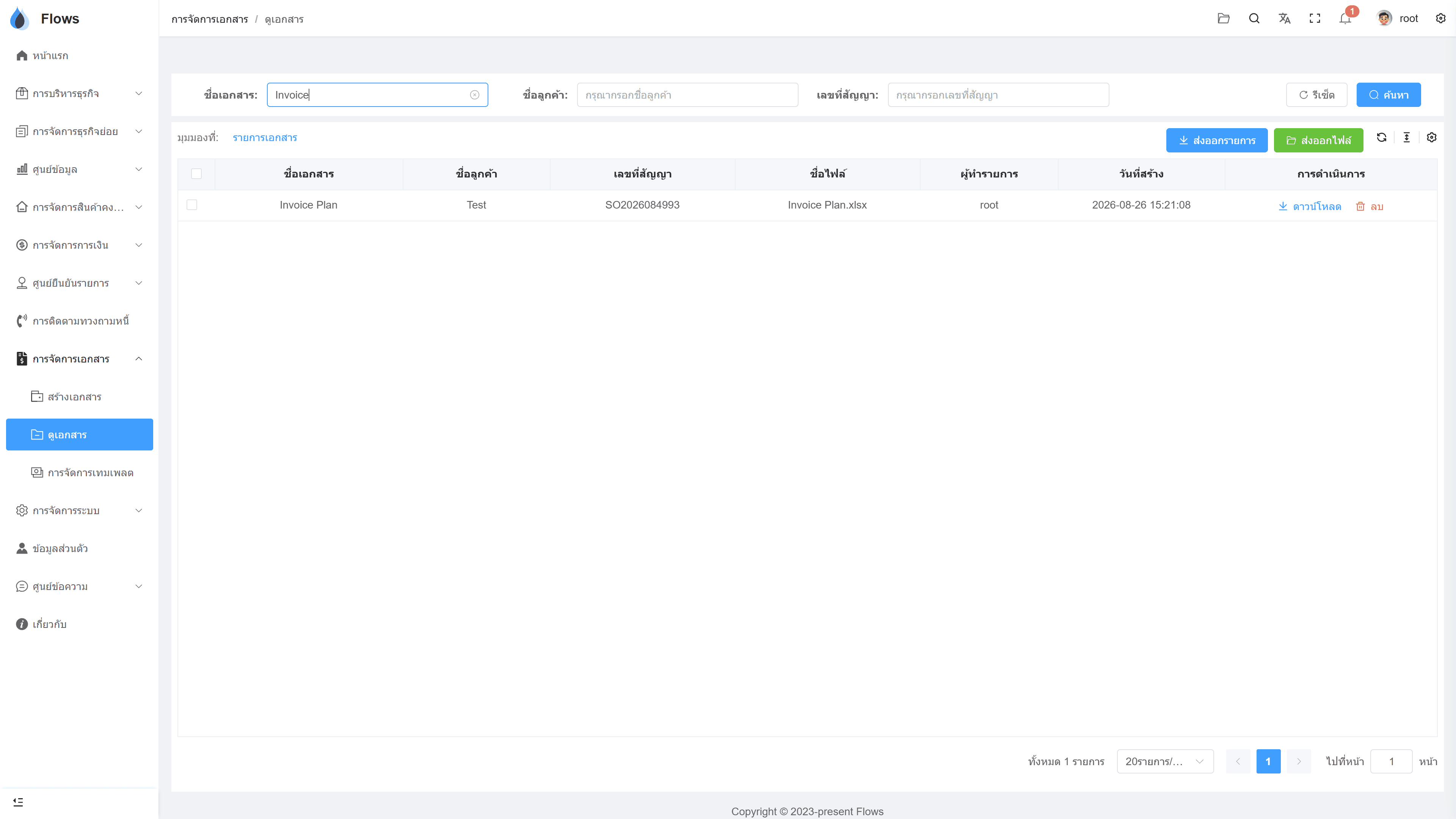Click contract number SO2026084993 cell

click(x=642, y=205)
